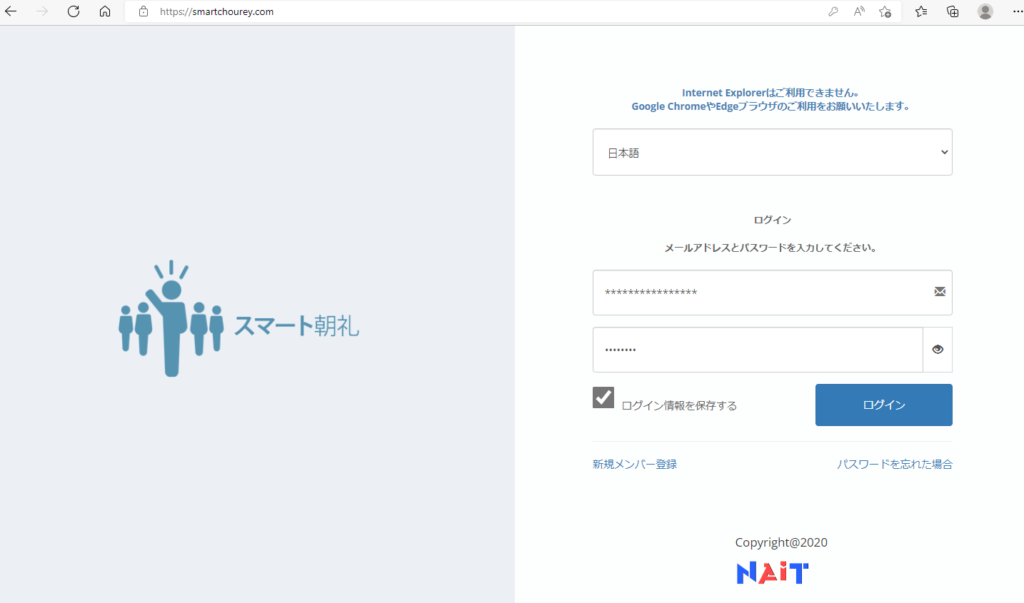Click the read aloud icon
This screenshot has height=603, width=1024.
pos(859,12)
